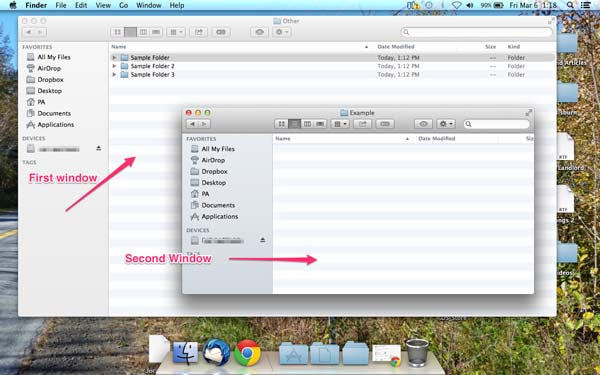Open Spotlight search in menu bar
The width and height of the screenshot is (600, 375).
(x=570, y=5)
